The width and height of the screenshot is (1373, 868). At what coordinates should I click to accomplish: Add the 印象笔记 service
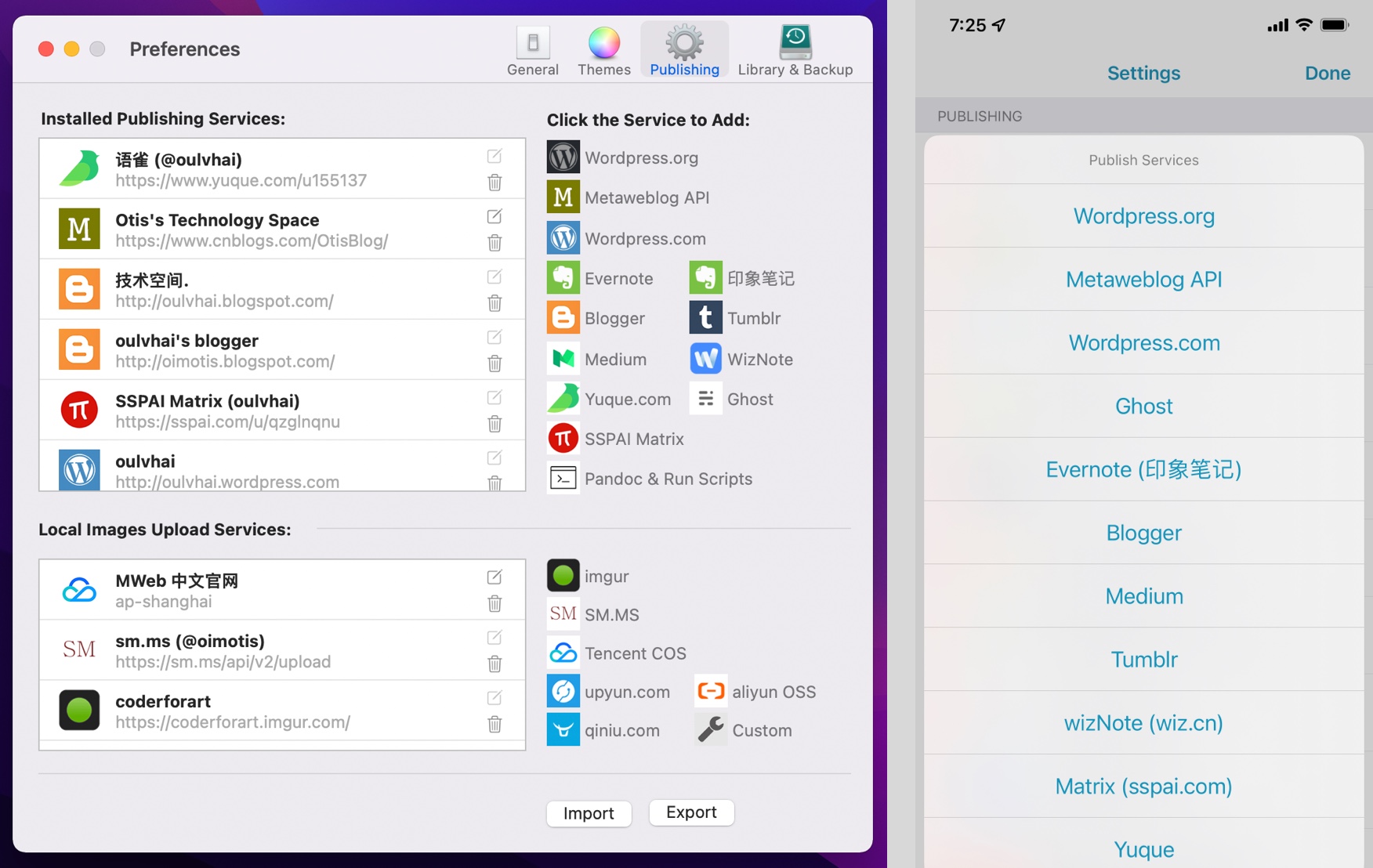coord(742,278)
